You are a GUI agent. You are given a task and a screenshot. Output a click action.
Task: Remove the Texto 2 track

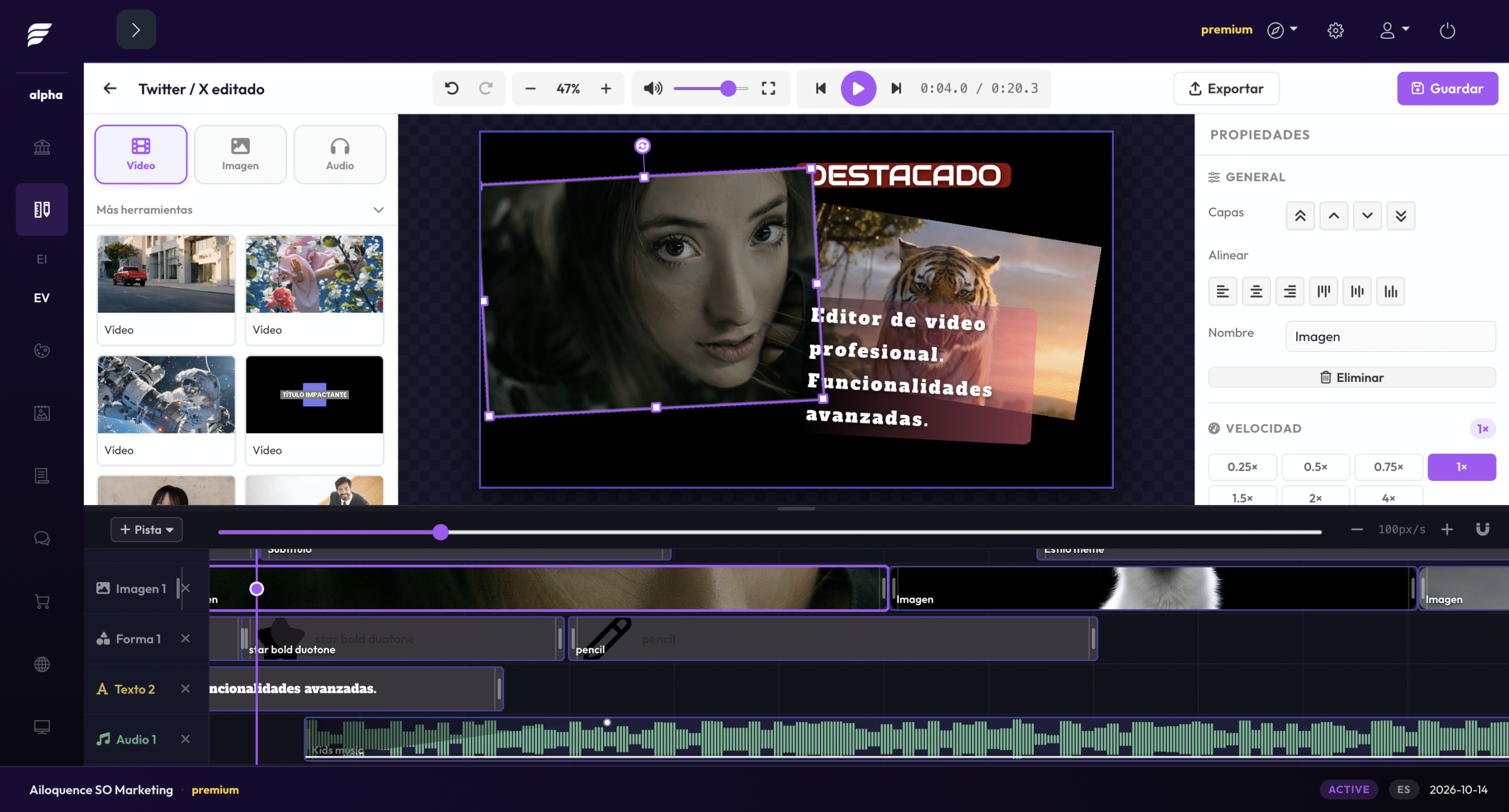tap(185, 688)
